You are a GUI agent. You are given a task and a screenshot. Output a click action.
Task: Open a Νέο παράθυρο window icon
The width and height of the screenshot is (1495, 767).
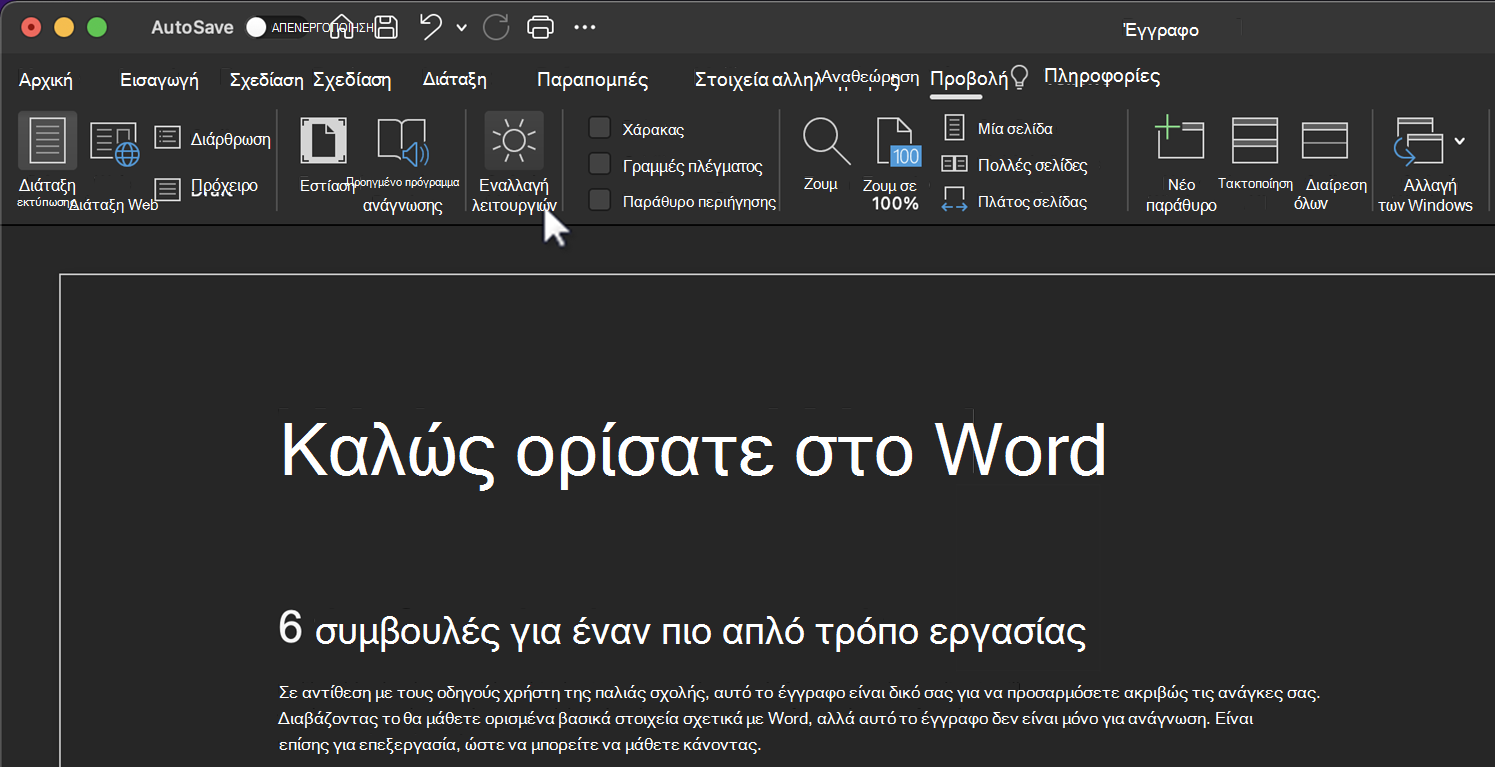point(1179,138)
